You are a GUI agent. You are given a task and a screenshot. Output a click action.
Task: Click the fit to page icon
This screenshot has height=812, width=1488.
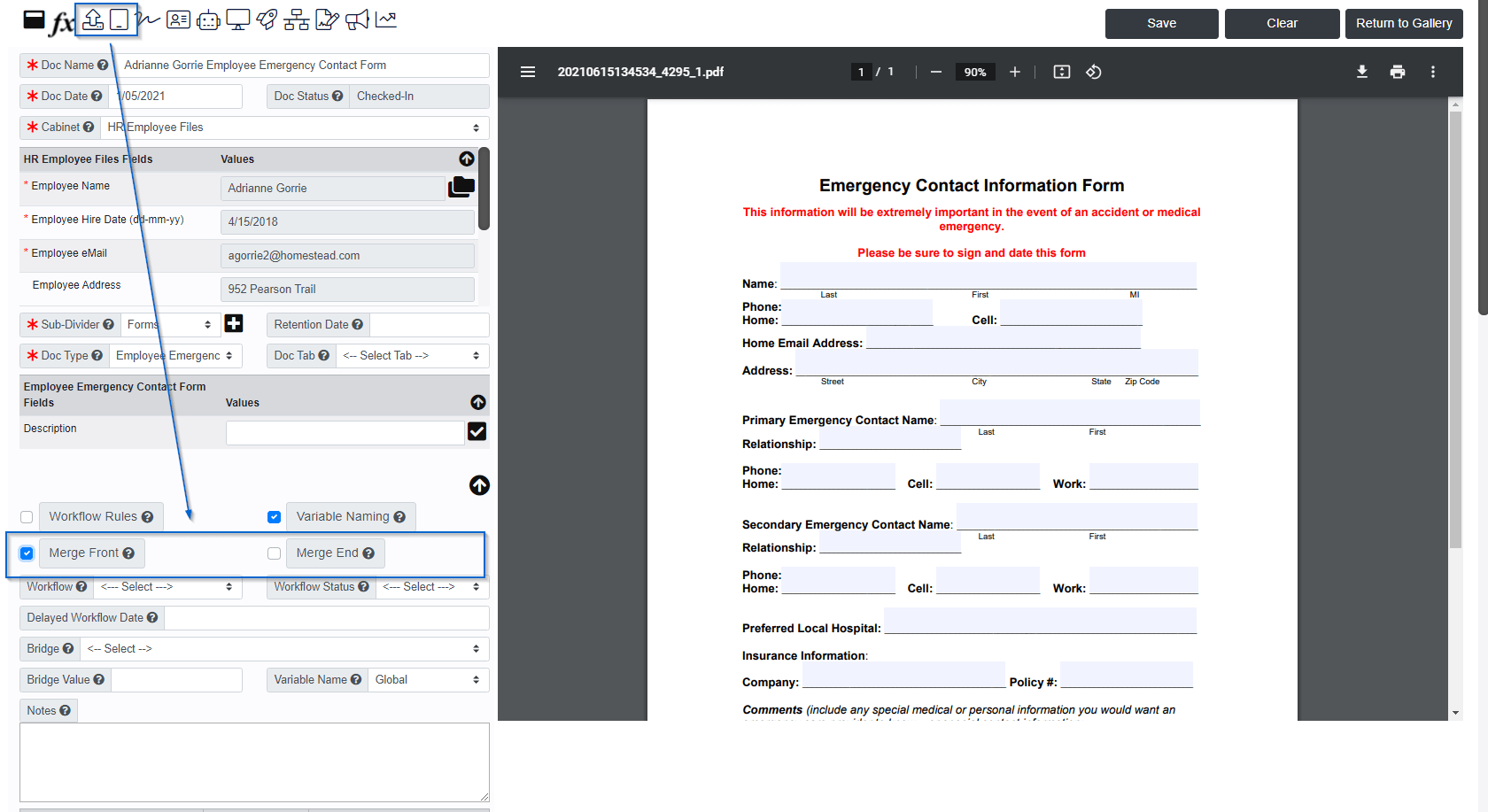point(1062,72)
